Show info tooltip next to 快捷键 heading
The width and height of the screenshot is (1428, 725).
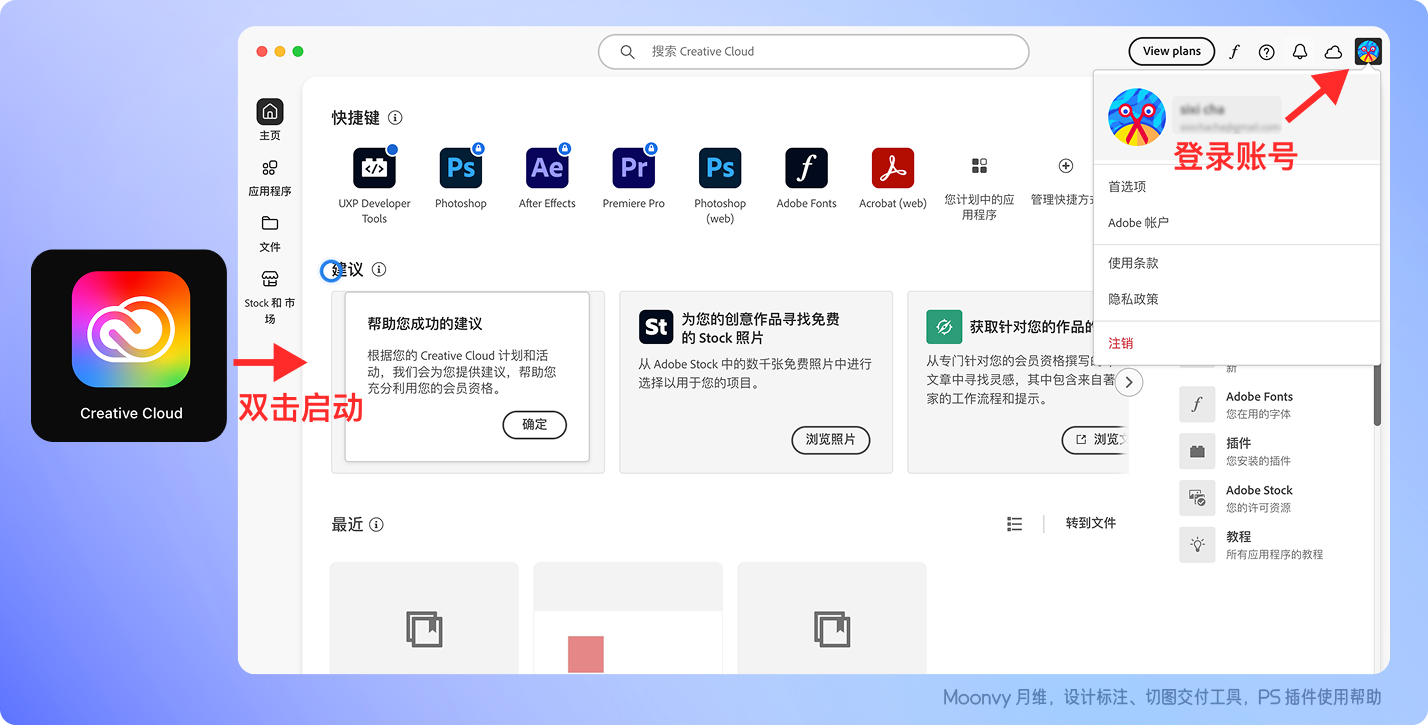395,118
